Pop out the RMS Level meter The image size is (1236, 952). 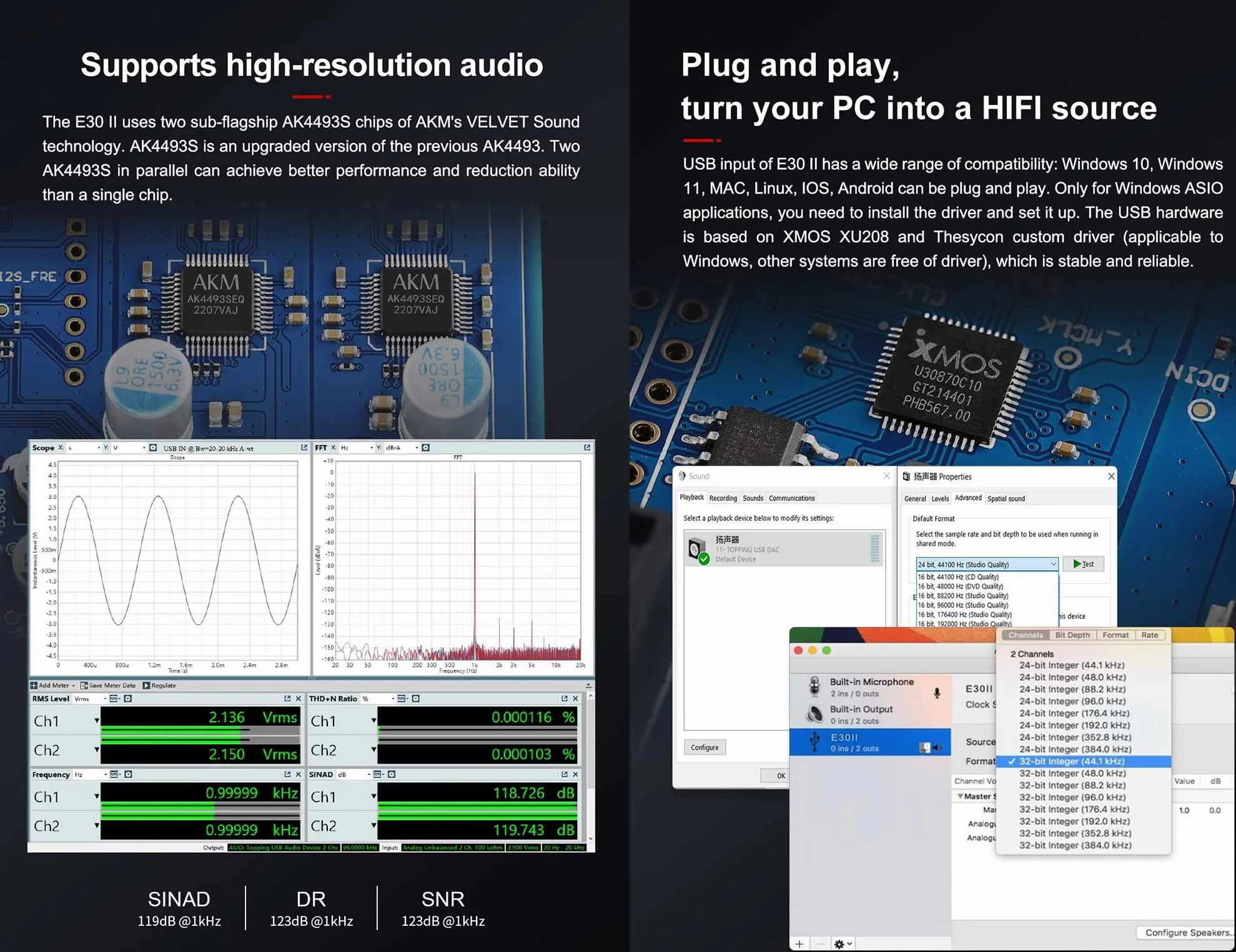[x=287, y=699]
